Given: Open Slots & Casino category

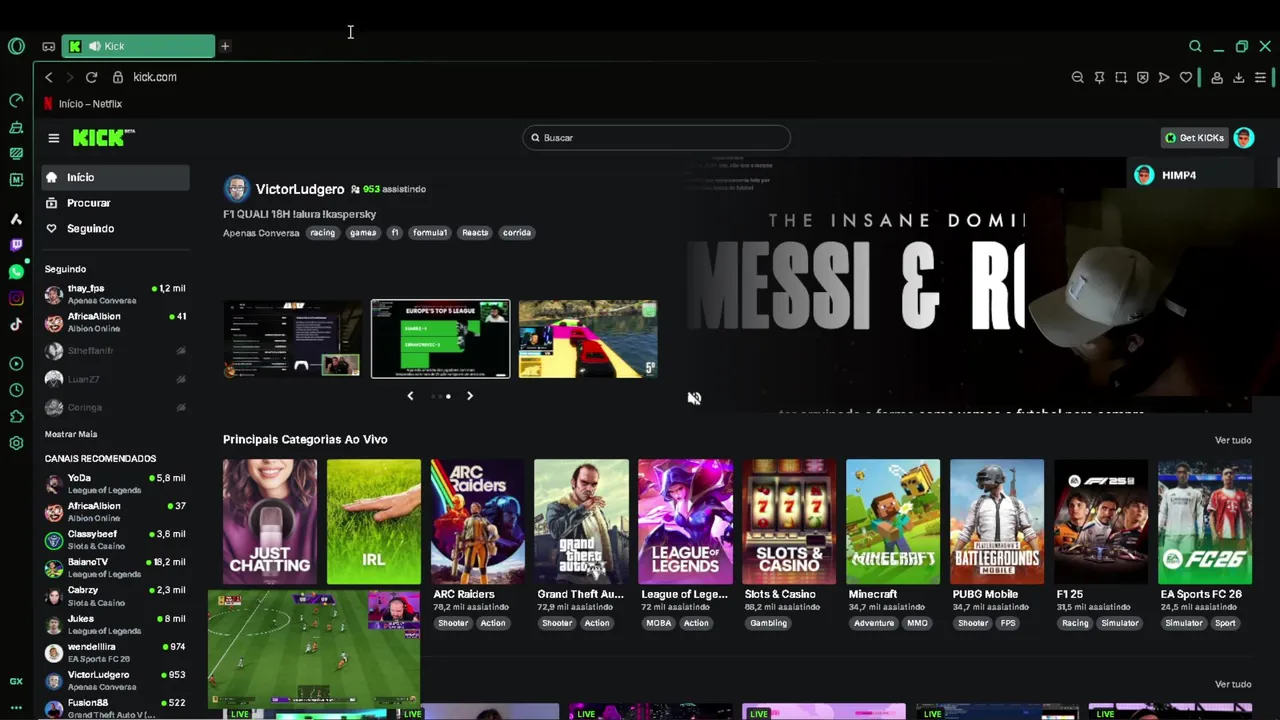Looking at the screenshot, I should (x=789, y=522).
